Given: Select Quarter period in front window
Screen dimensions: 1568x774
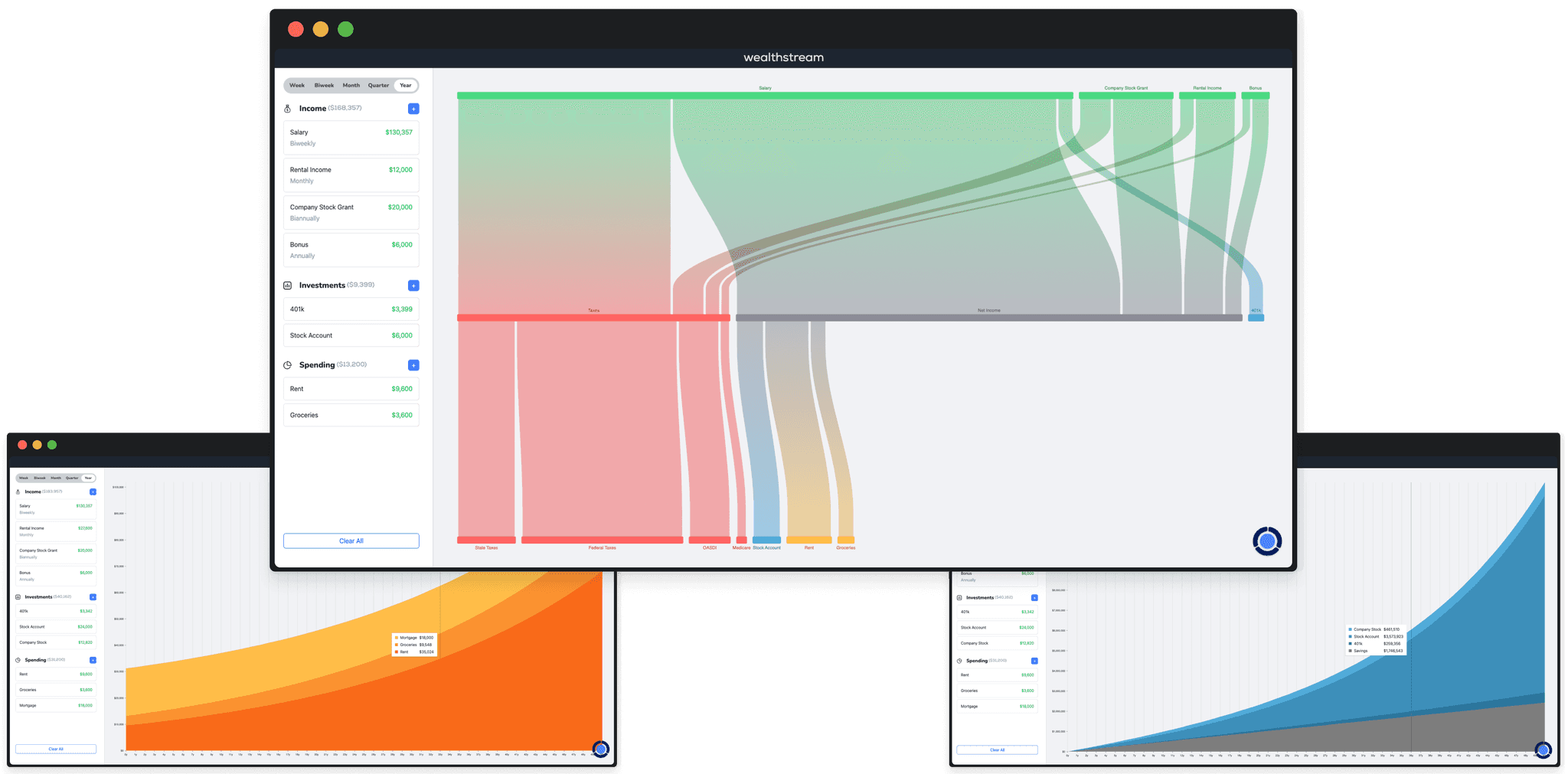Looking at the screenshot, I should tap(378, 86).
